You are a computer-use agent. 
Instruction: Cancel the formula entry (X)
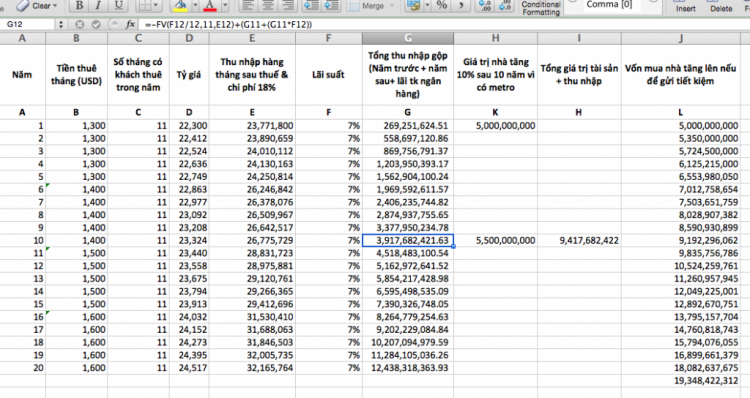(80, 24)
